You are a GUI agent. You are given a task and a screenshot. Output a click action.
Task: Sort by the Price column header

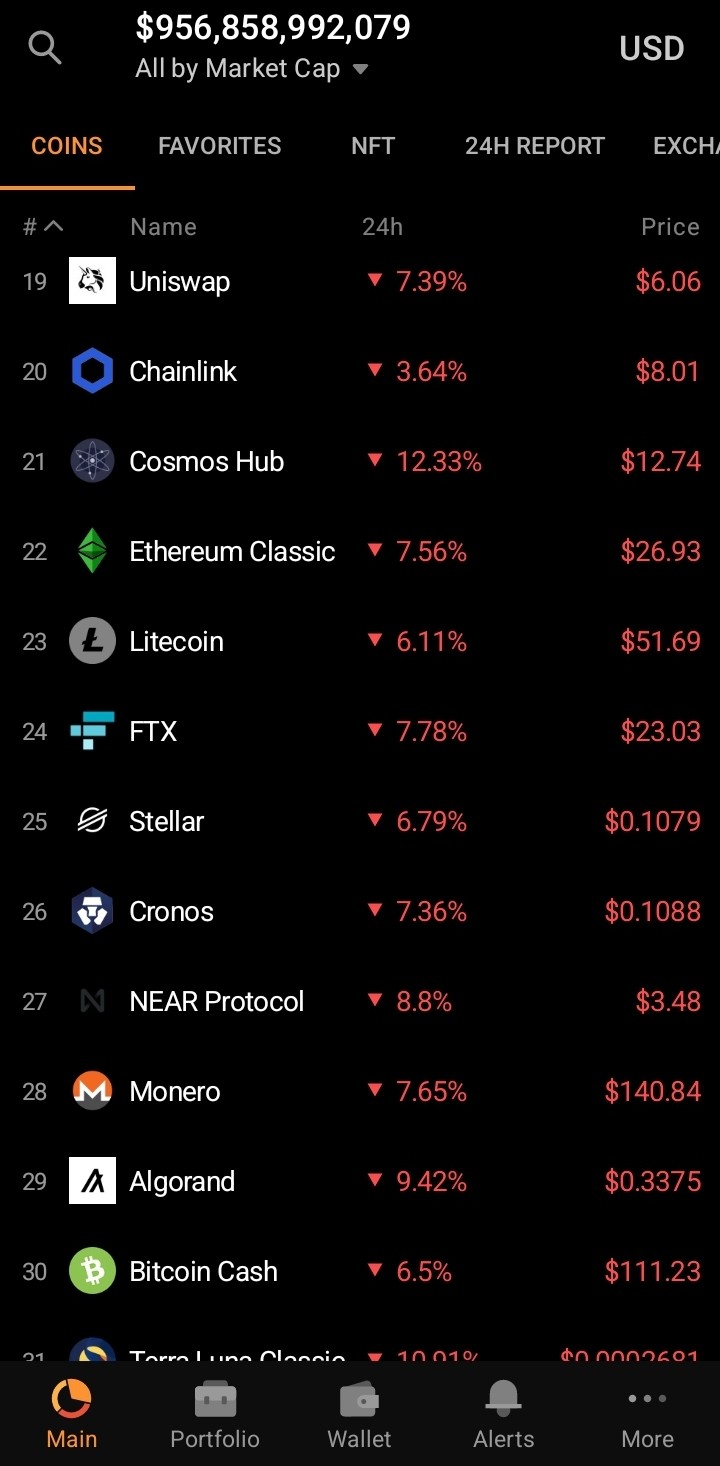(x=670, y=227)
